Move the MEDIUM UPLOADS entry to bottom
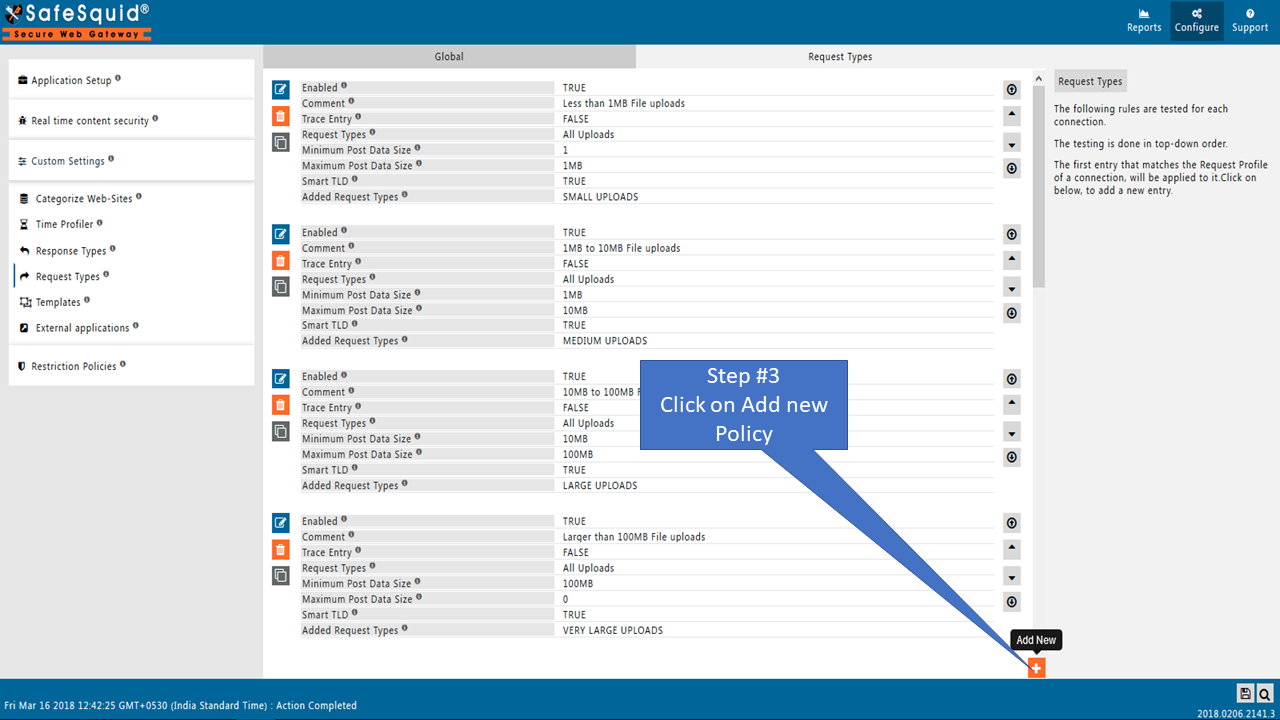Image resolution: width=1280 pixels, height=720 pixels. pos(1011,314)
